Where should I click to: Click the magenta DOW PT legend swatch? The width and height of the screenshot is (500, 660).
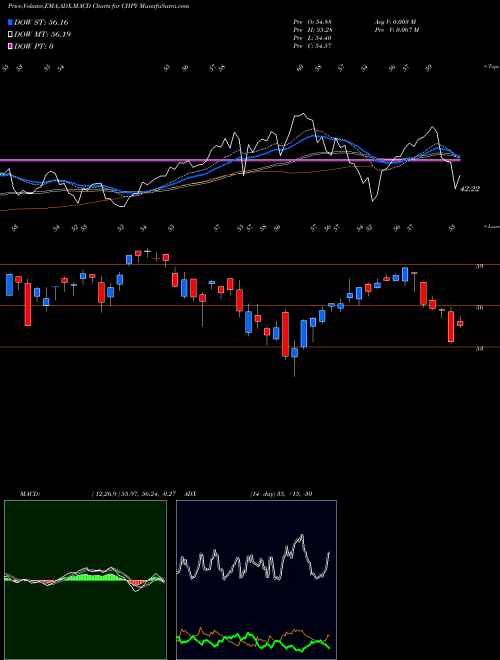point(10,46)
